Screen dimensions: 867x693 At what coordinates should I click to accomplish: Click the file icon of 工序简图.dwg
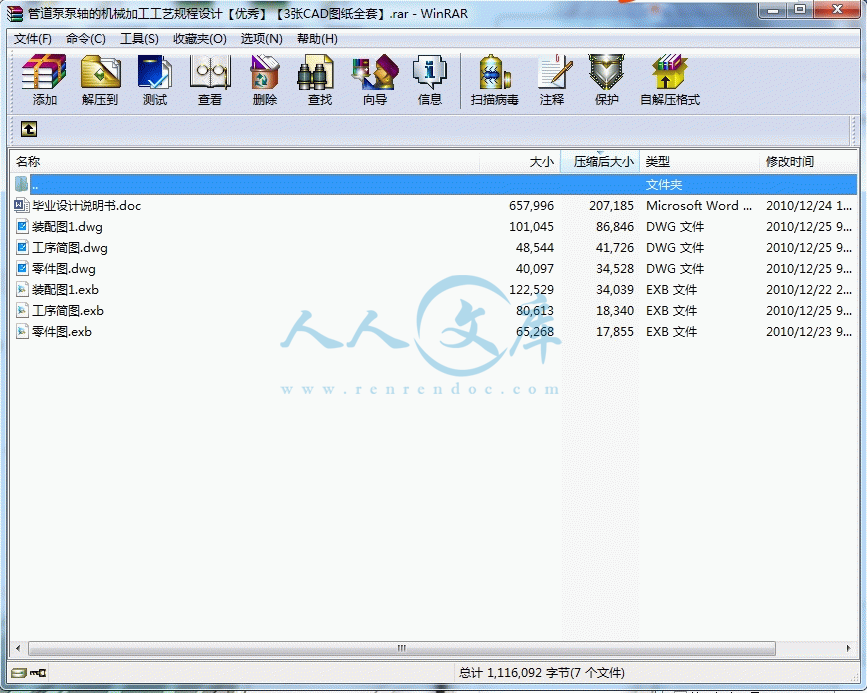pos(22,248)
